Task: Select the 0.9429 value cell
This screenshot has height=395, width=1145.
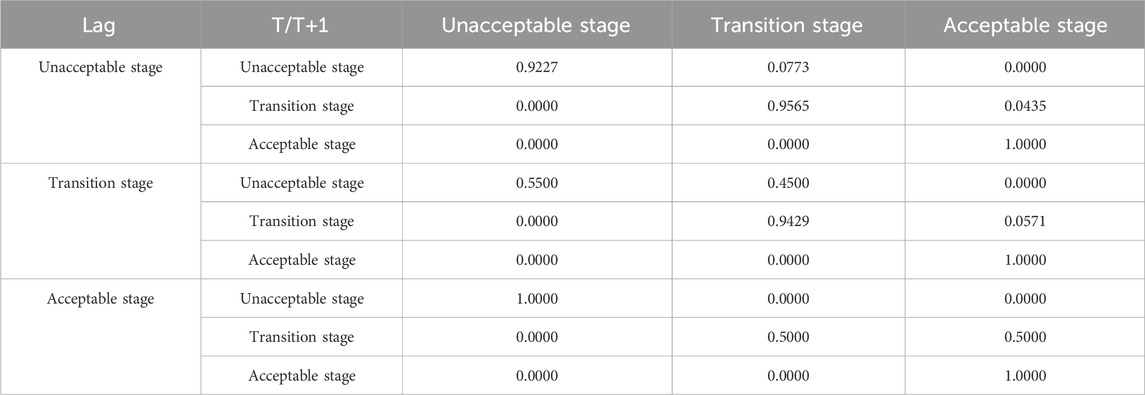Action: click(787, 222)
